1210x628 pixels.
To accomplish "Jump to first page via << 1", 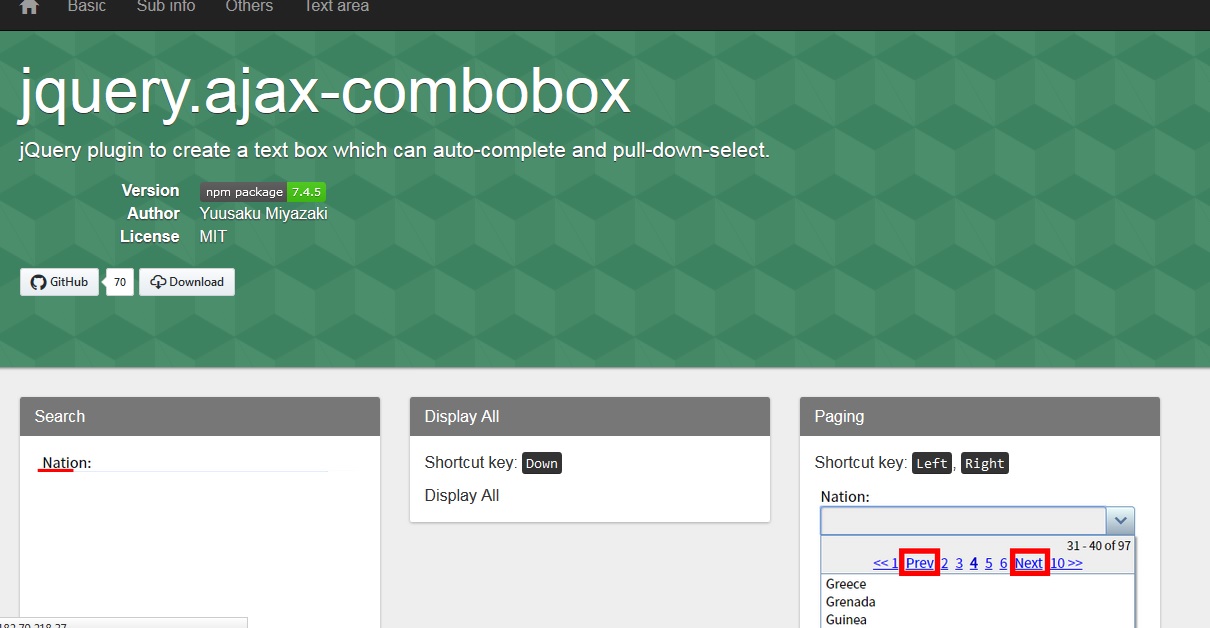I will click(x=885, y=563).
